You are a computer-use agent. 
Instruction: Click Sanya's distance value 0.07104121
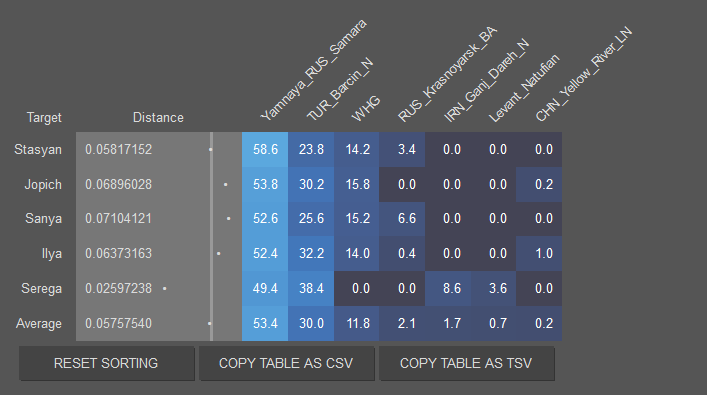[119, 219]
